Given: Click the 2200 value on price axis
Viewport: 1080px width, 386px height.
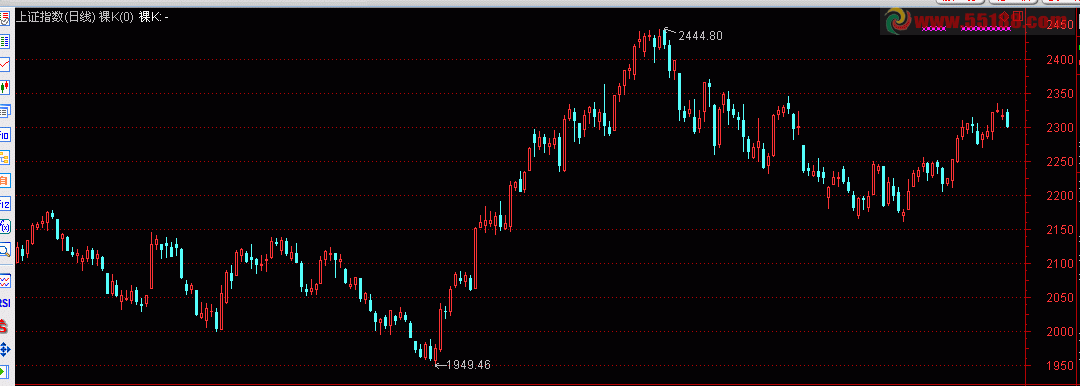Looking at the screenshot, I should pos(1059,196).
